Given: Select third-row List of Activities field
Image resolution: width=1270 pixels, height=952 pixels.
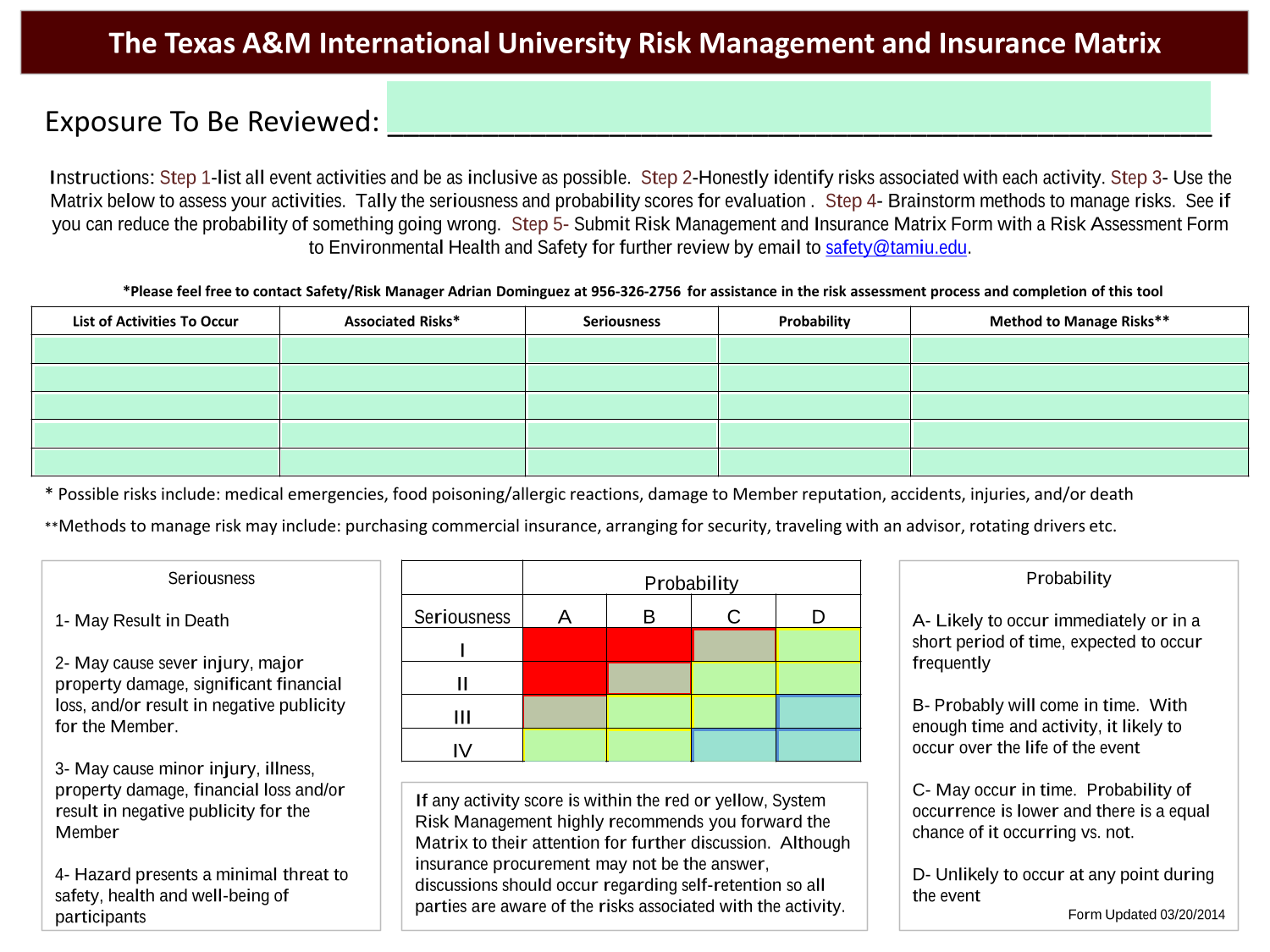Looking at the screenshot, I should point(156,405).
